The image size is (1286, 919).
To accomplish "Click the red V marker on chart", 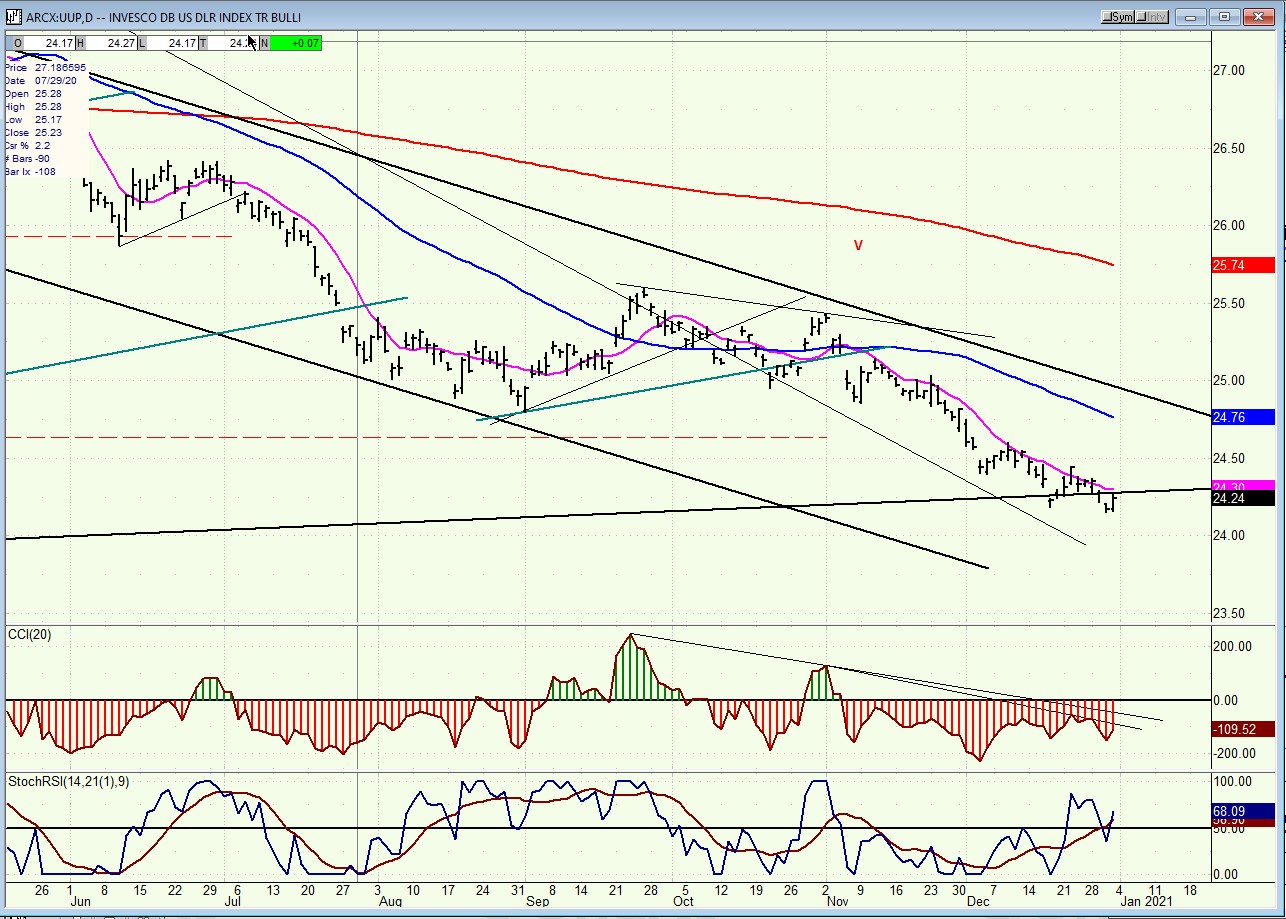I will coord(858,246).
